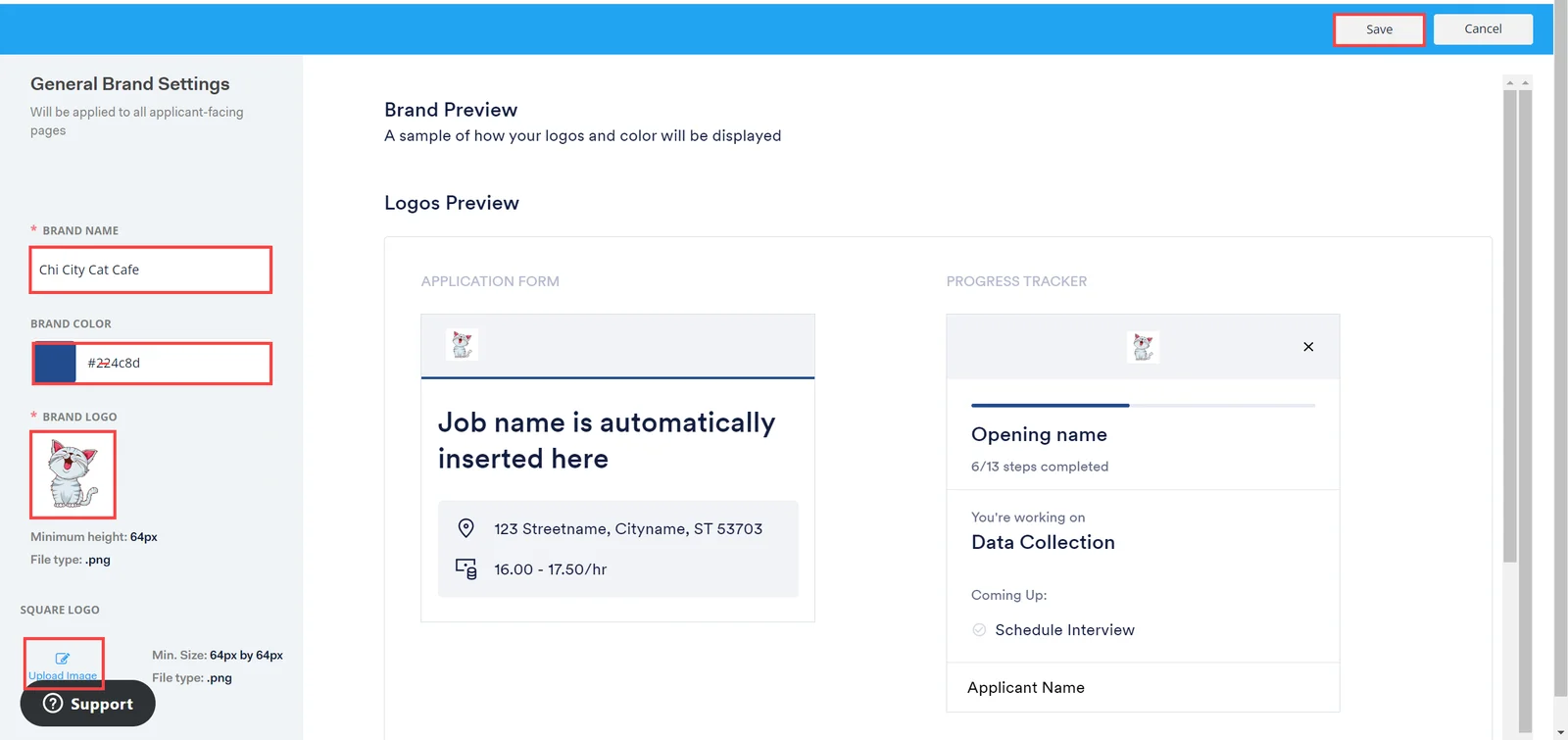
Task: Click the Save button
Action: 1379,29
